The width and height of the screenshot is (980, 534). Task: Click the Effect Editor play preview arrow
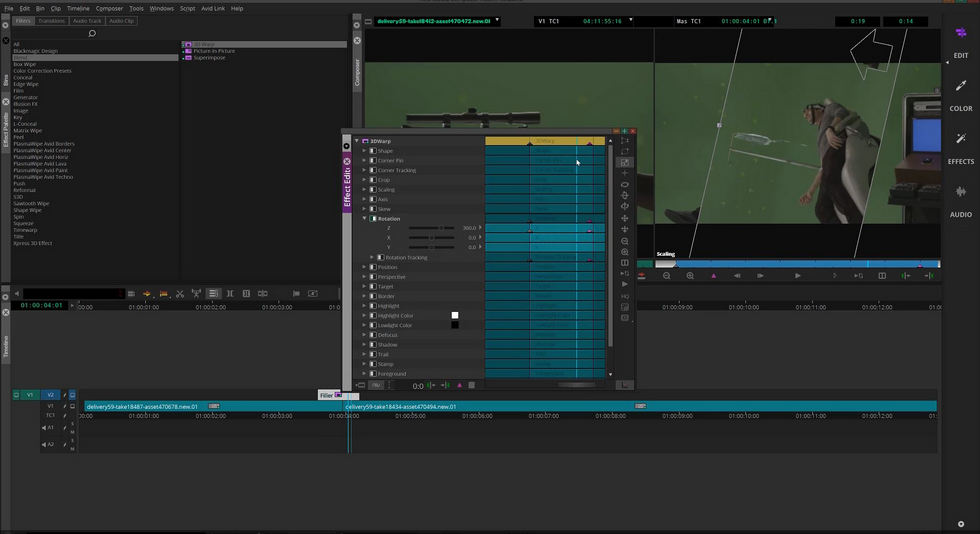(x=624, y=285)
